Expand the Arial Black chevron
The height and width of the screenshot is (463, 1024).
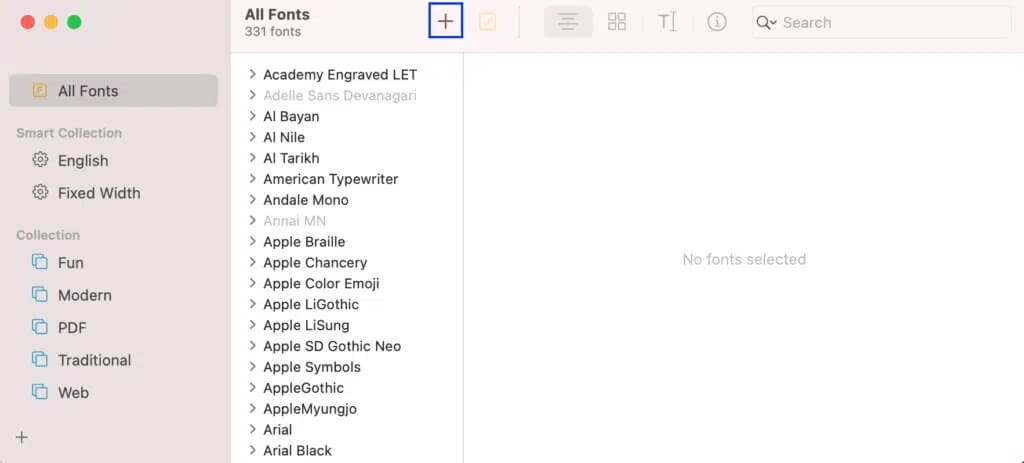(x=253, y=451)
